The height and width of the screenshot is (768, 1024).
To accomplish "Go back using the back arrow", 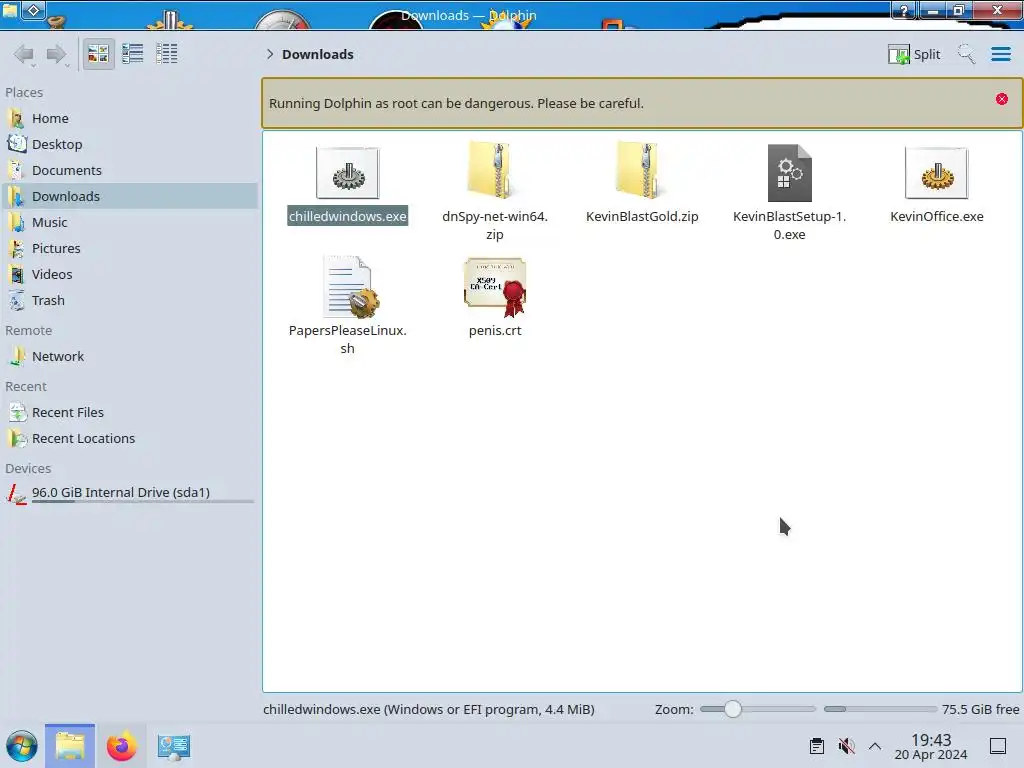I will click(24, 54).
